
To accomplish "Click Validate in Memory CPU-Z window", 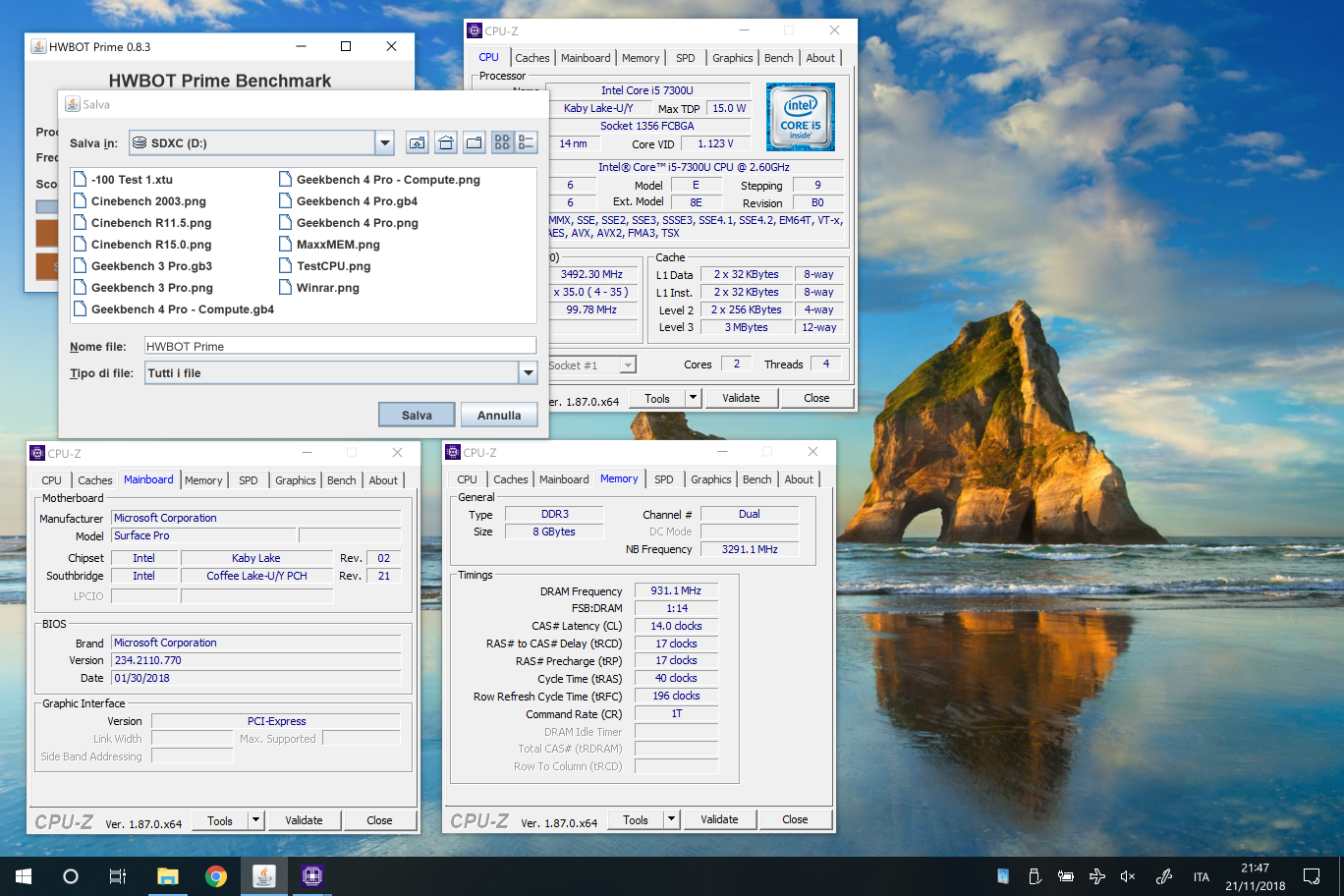I will pos(719,819).
